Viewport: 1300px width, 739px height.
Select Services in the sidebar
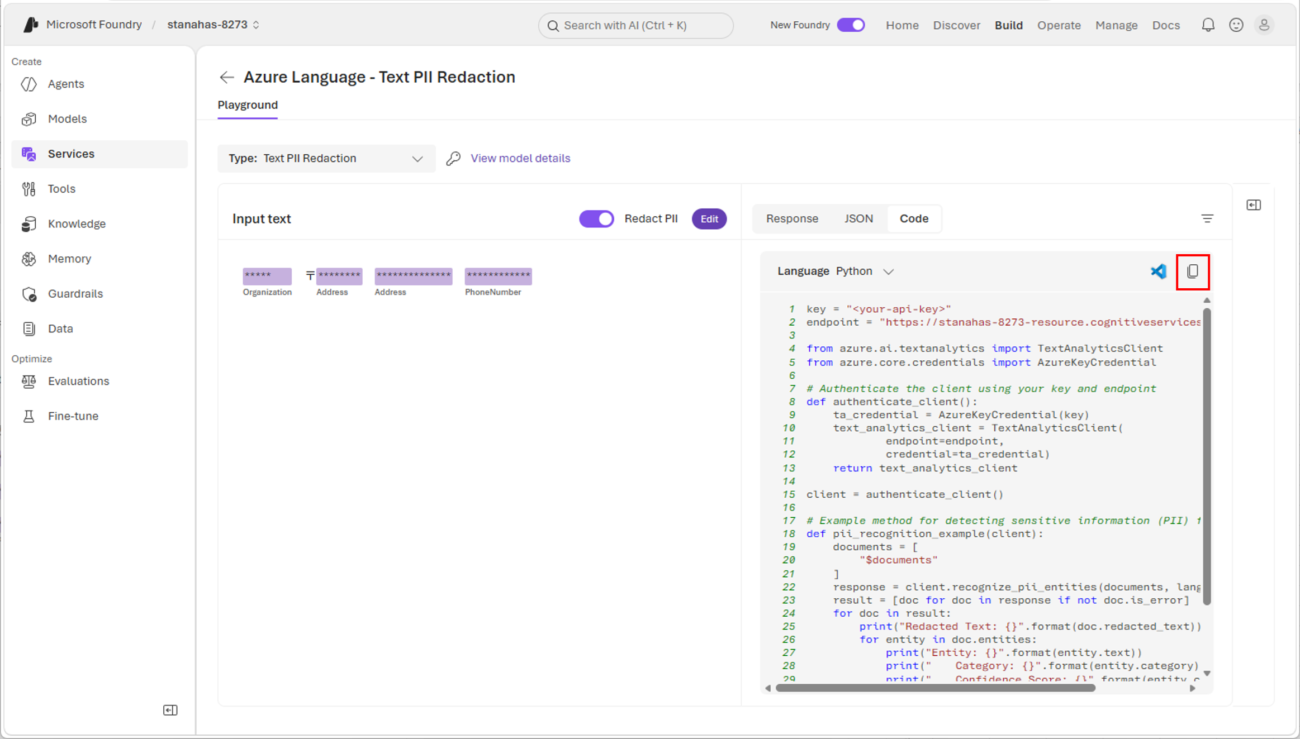pyautogui.click(x=99, y=154)
